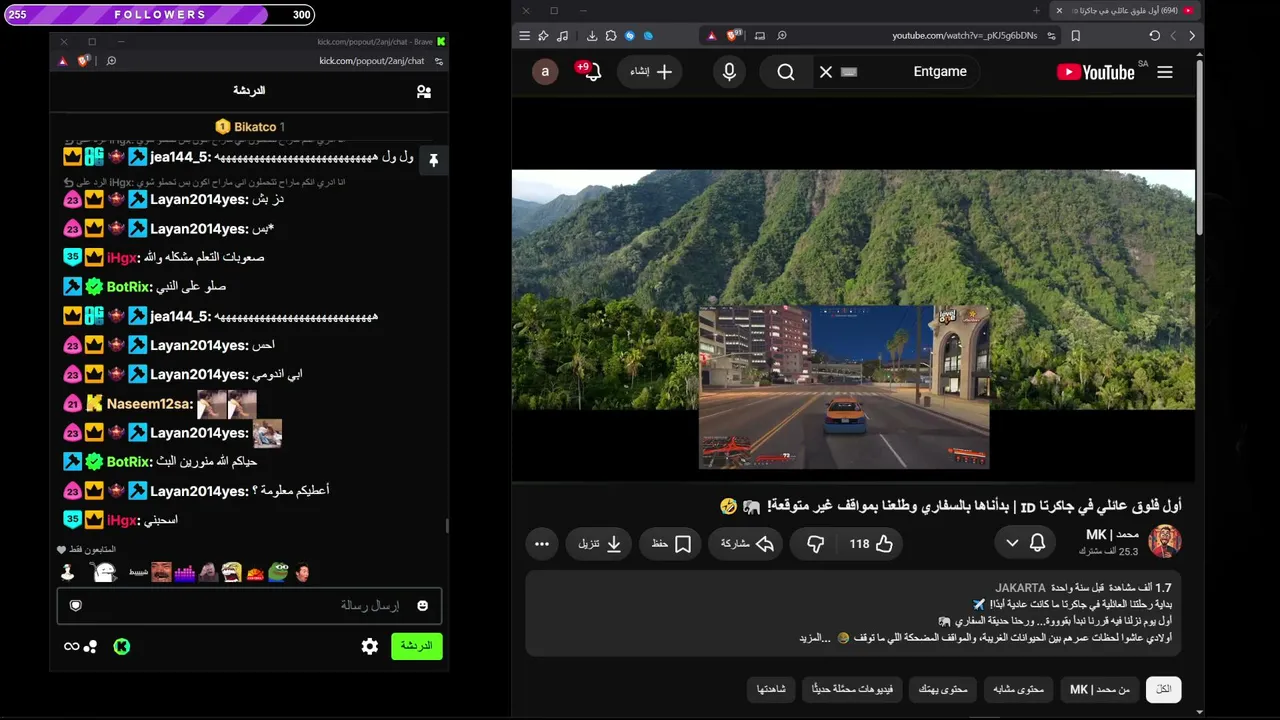Expand the subscription options chevron
The image size is (1280, 720).
[x=1012, y=543]
